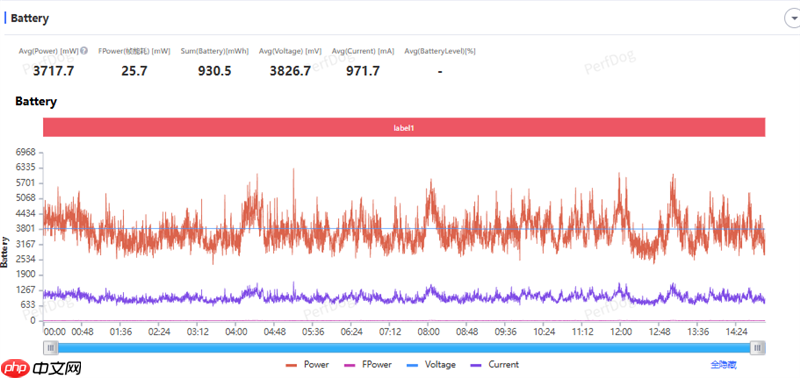This screenshot has height=378, width=800.
Task: Click the 08:00 tick on the time axis
Action: (x=429, y=332)
